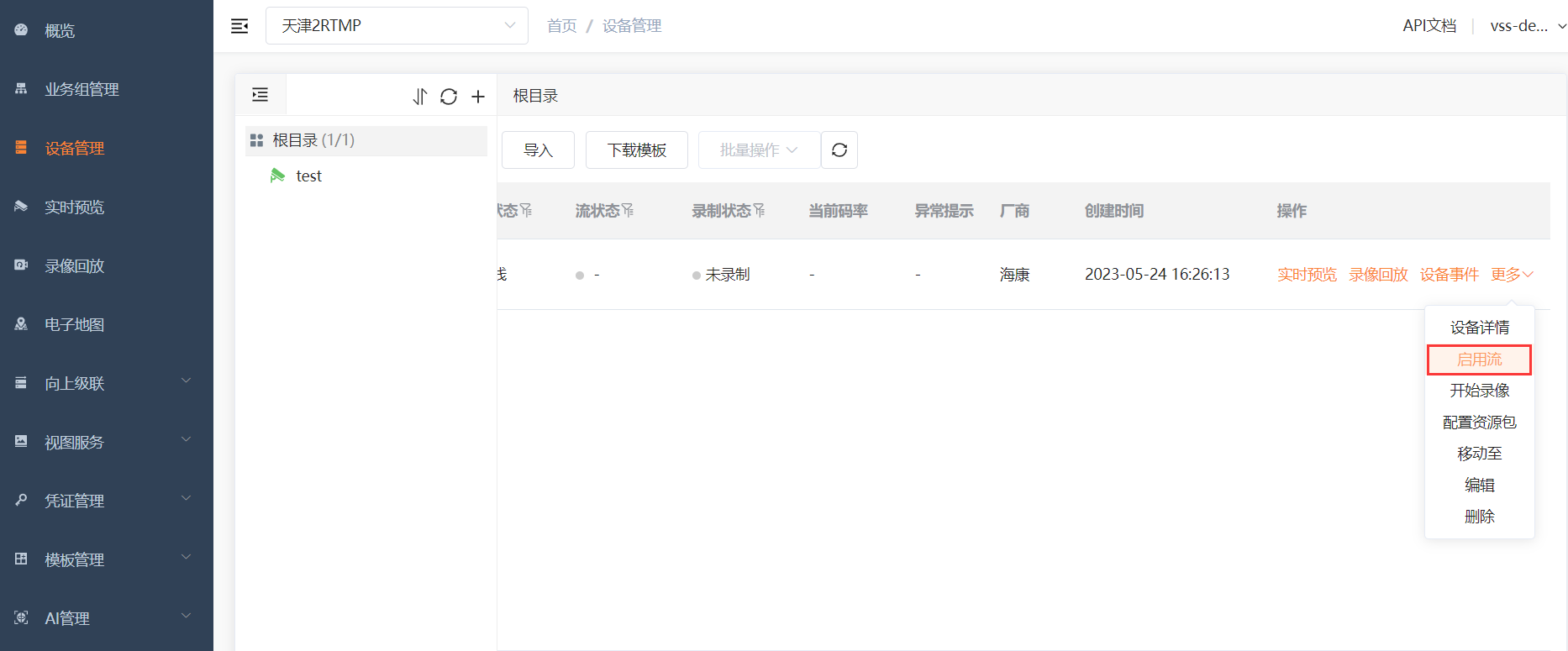The height and width of the screenshot is (651, 1568).
Task: Refresh the device list table
Action: point(839,150)
